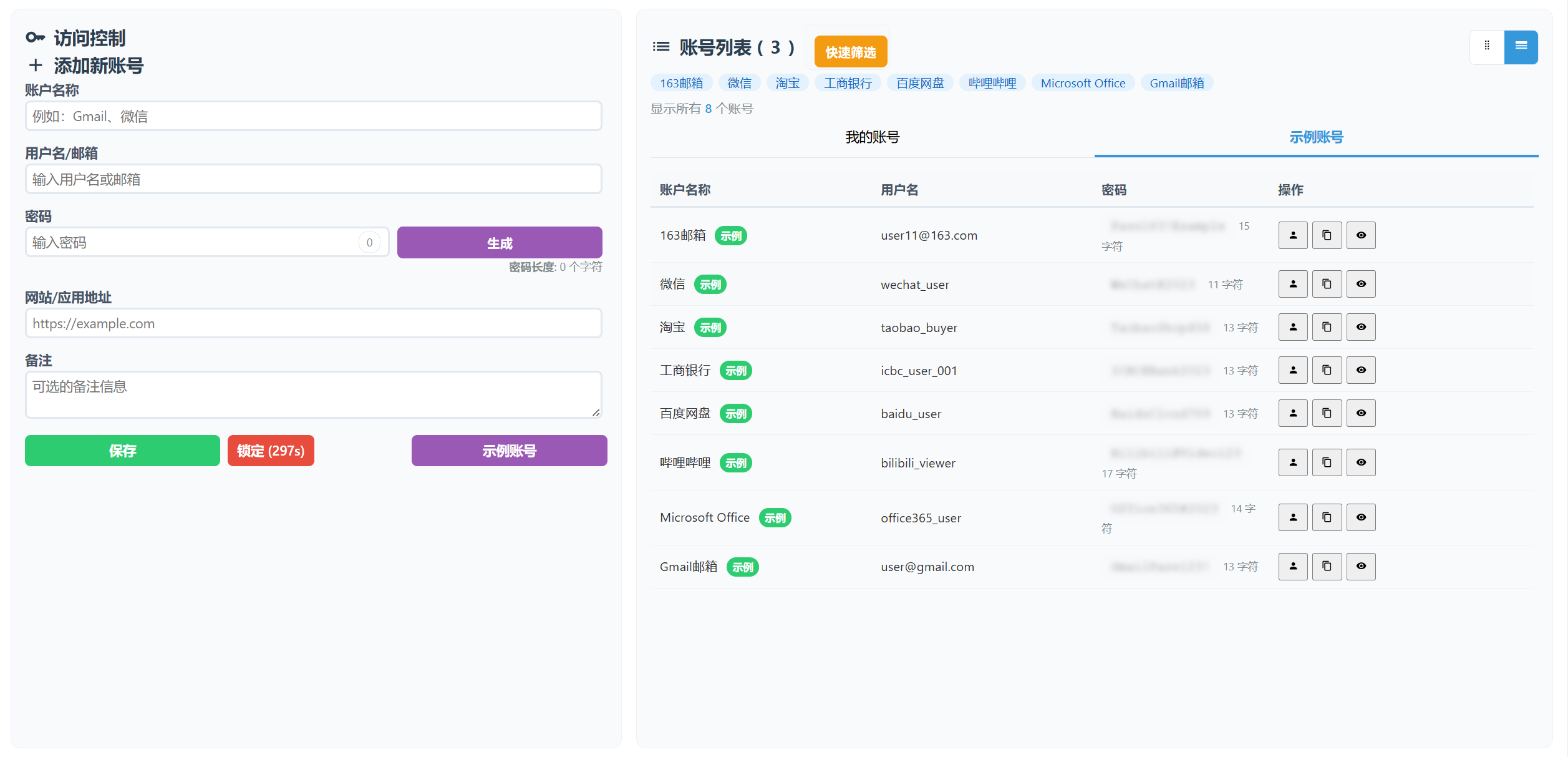1568x757 pixels.
Task: Select the 示例账号 tab
Action: (1316, 137)
